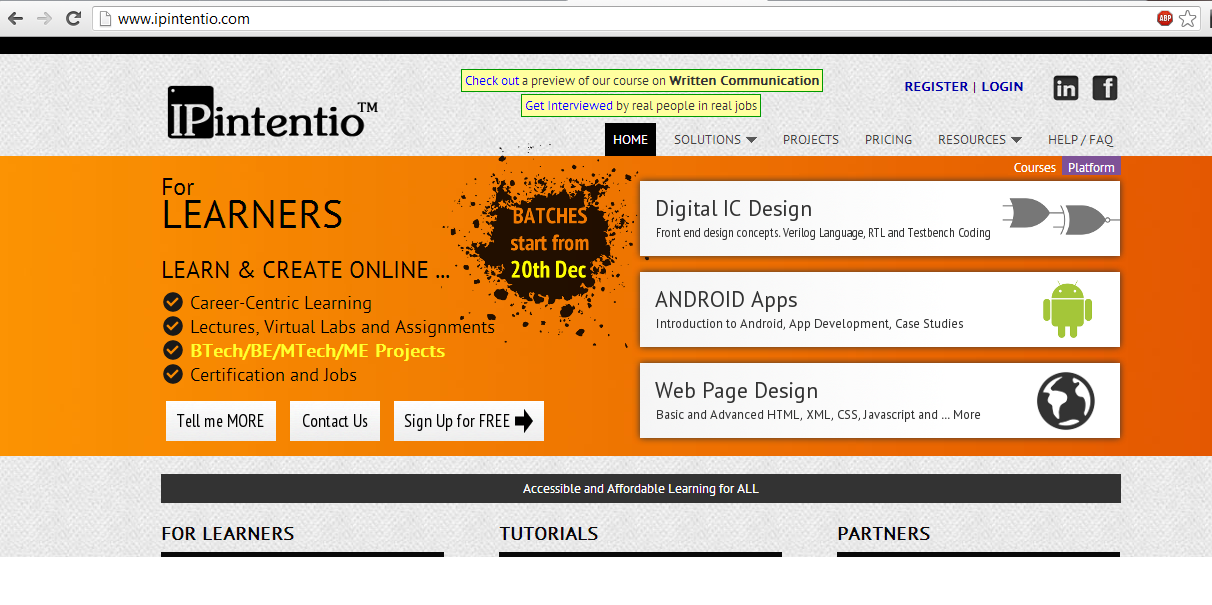1212x605 pixels.
Task: Click the IPintentio logo
Action: (x=272, y=112)
